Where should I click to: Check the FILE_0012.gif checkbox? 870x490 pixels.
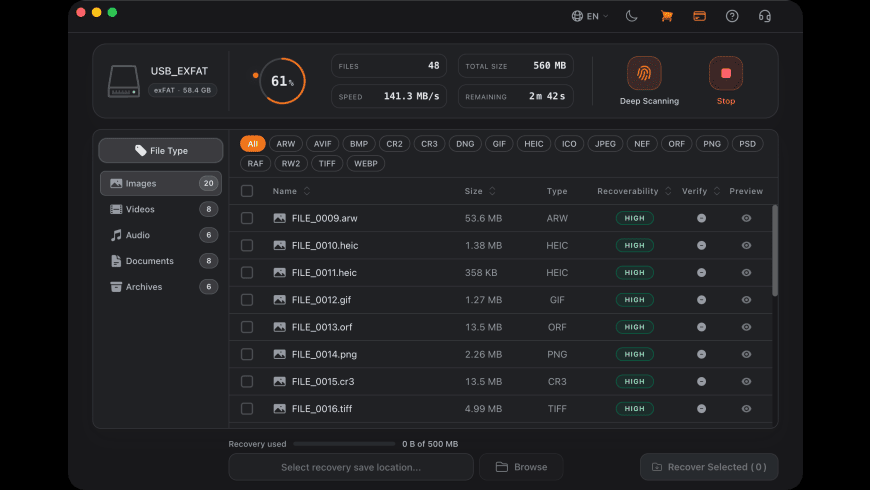click(247, 300)
